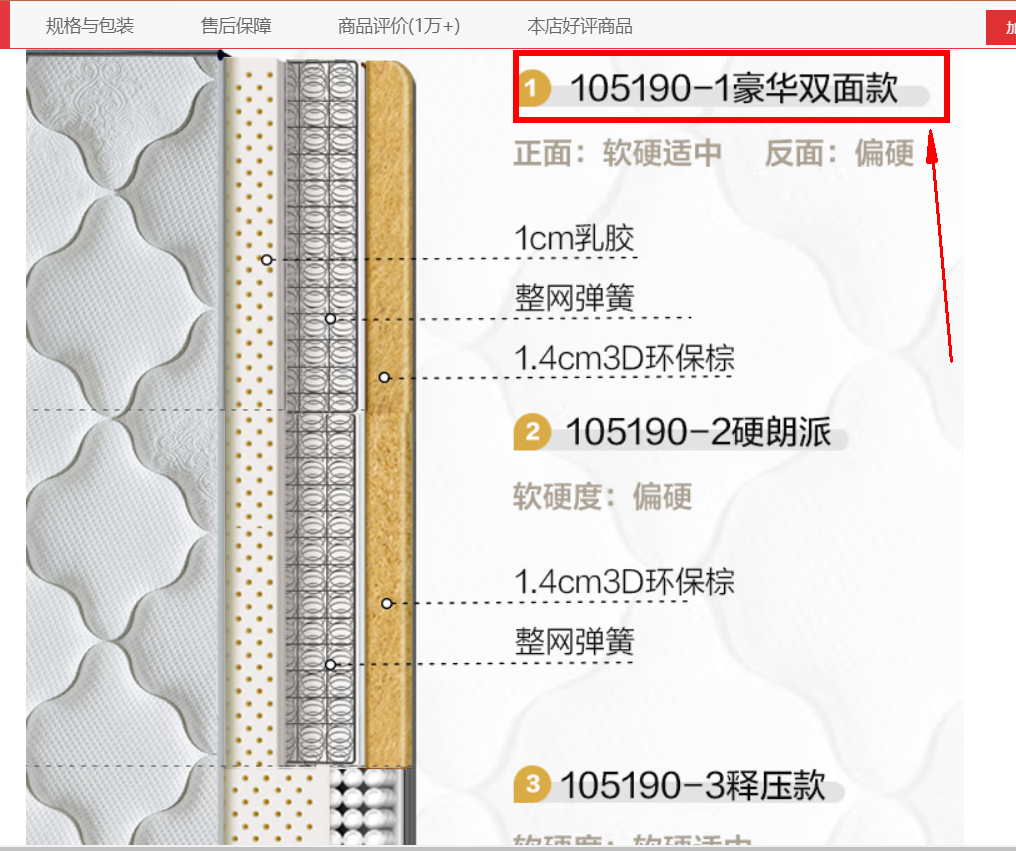1016x851 pixels.
Task: Click the latex layer marker dot
Action: pyautogui.click(x=267, y=260)
